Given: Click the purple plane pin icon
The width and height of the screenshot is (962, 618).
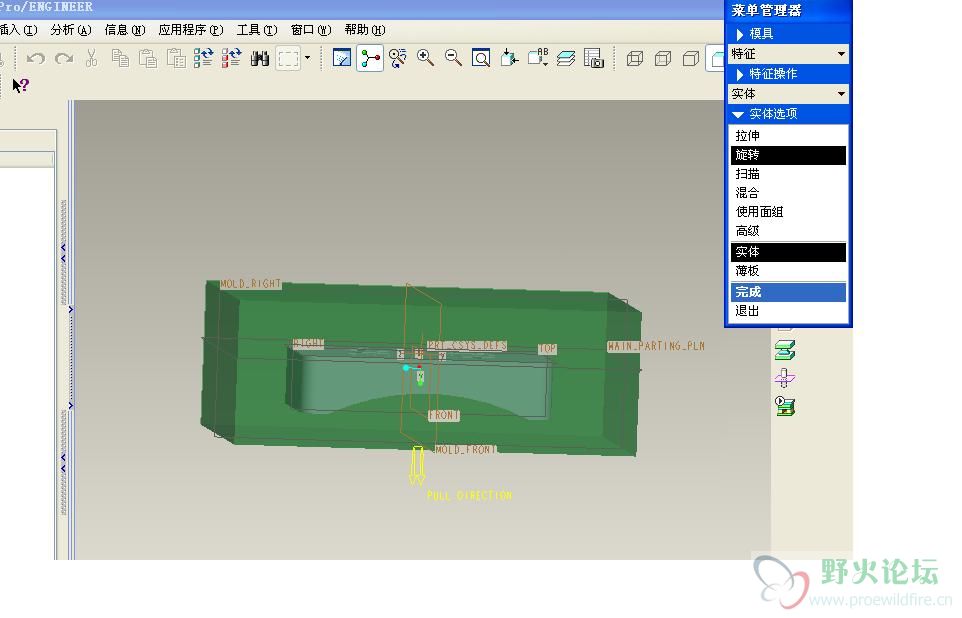Looking at the screenshot, I should click(785, 377).
